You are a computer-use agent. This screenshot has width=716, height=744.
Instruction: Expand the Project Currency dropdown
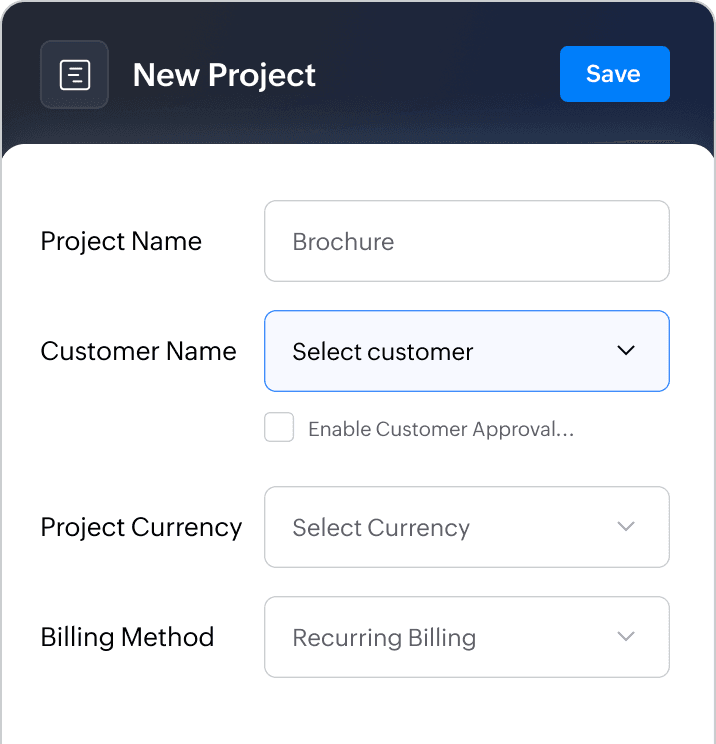click(466, 527)
